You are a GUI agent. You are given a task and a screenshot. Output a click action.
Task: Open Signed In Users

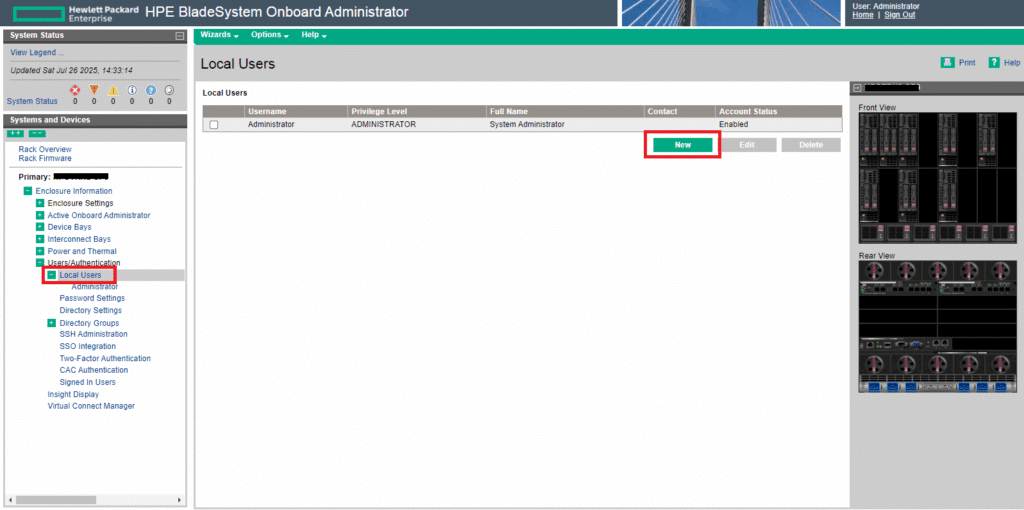pyautogui.click(x=88, y=382)
